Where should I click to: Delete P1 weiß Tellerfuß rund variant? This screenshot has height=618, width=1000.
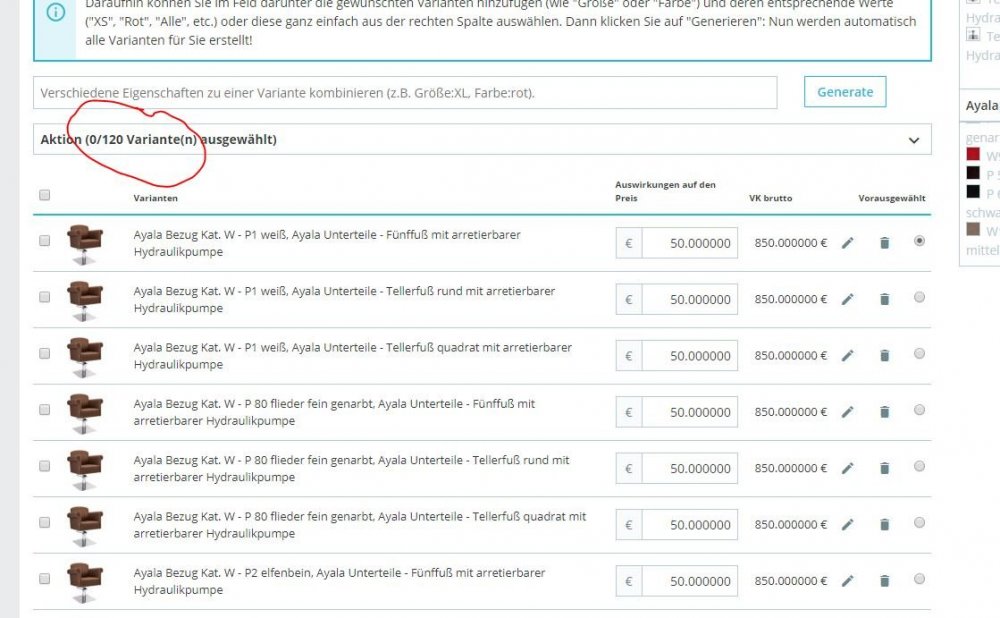coord(885,299)
